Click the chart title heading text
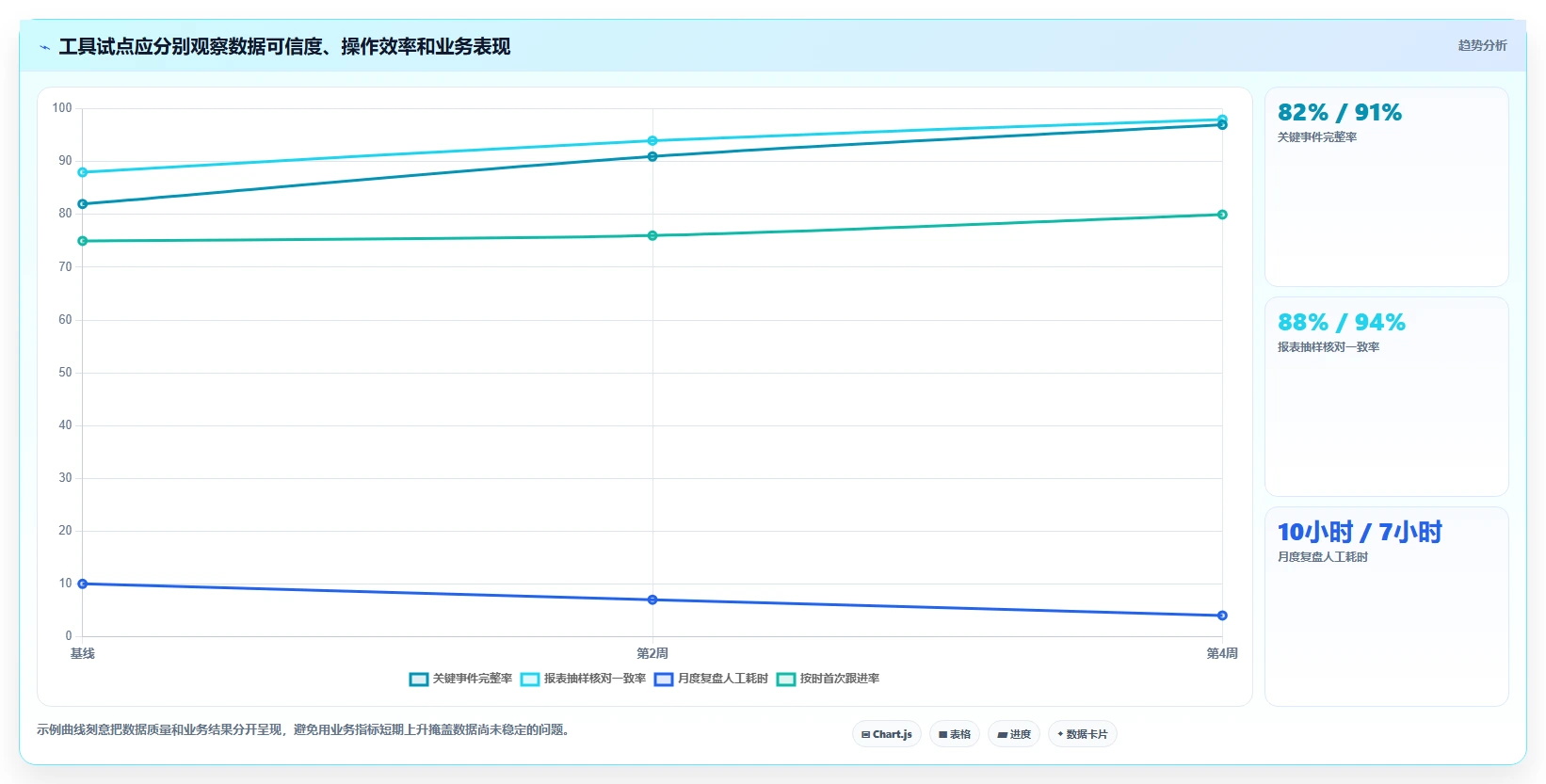 [x=284, y=47]
